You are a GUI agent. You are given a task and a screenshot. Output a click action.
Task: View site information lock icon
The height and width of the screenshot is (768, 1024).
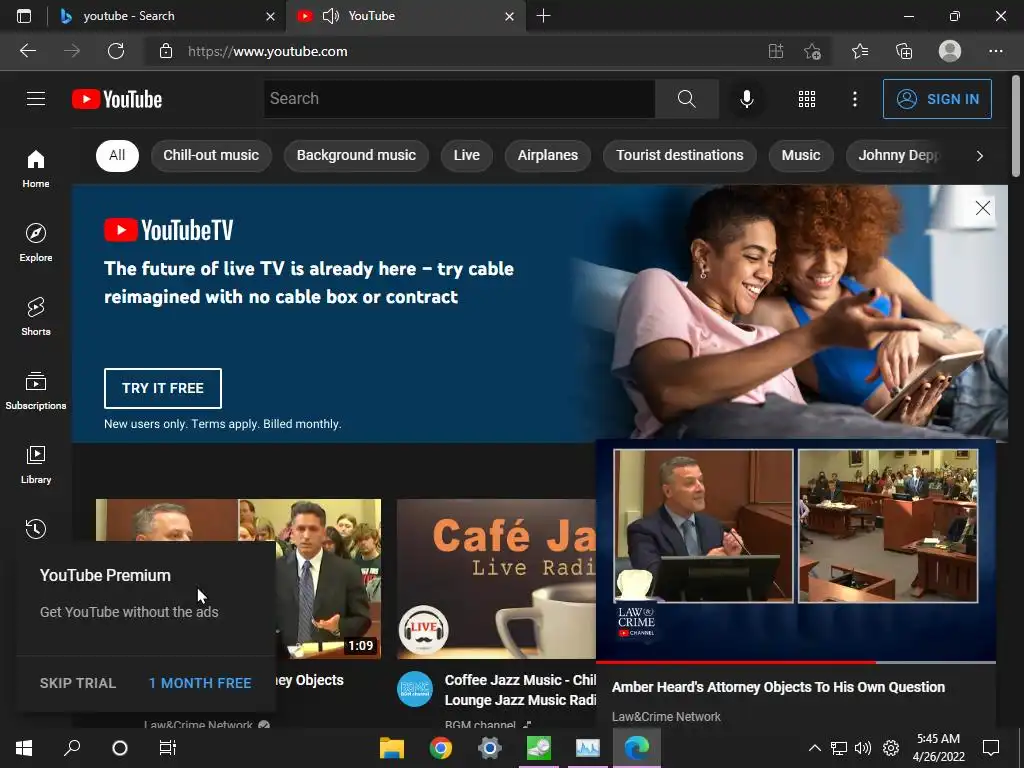(166, 51)
